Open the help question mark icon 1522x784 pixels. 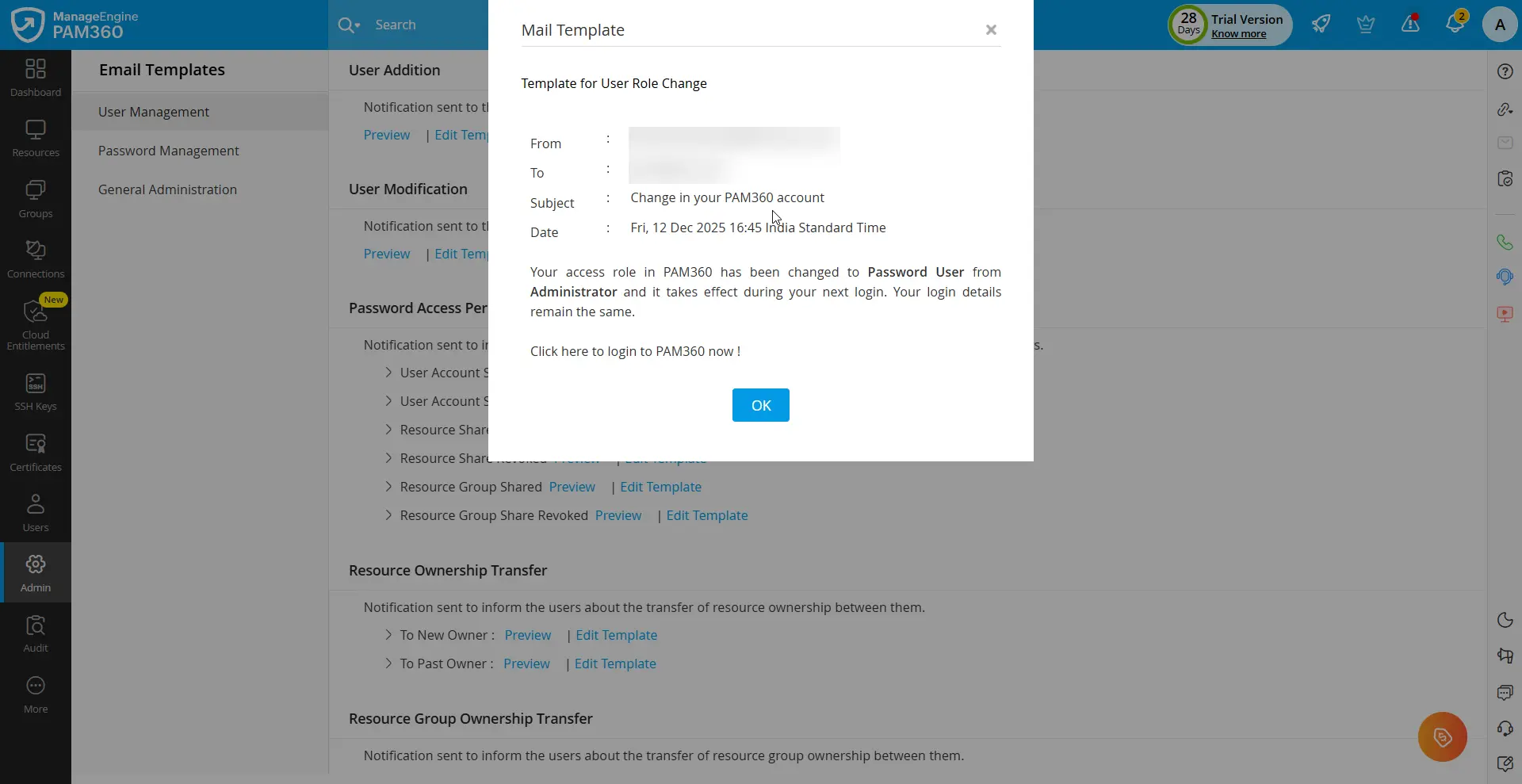pyautogui.click(x=1505, y=71)
